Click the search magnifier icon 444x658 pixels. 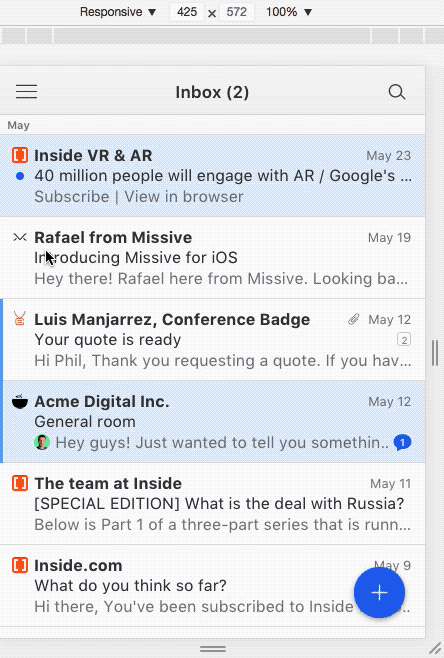[397, 92]
